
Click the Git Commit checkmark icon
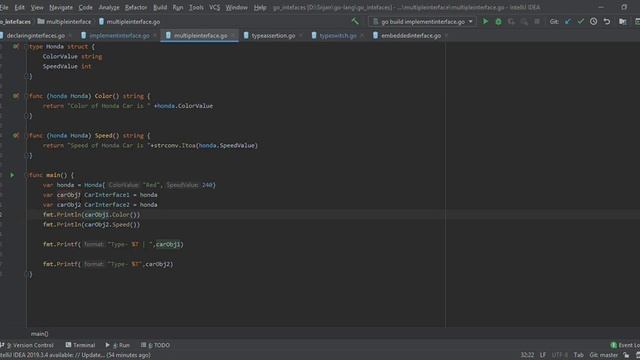click(581, 21)
